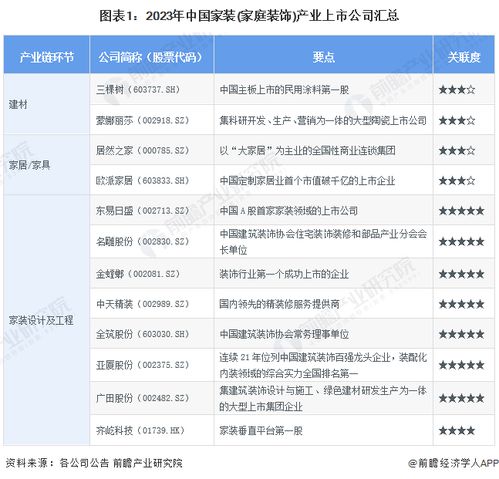Click description '国内领先的精装修服务提供商'
The image size is (499, 479).
coord(279,304)
